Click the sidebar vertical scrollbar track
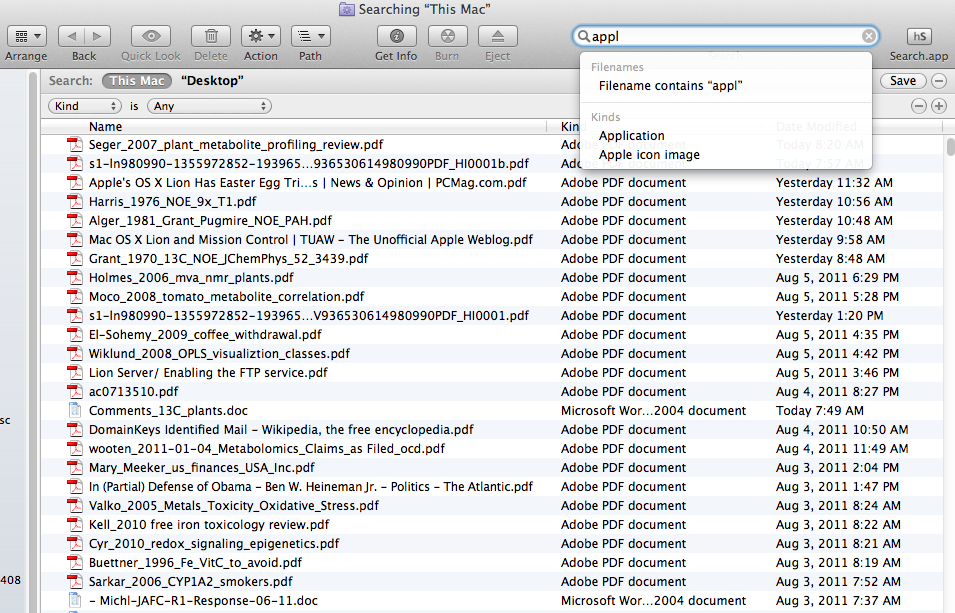This screenshot has width=955, height=613. click(33, 341)
